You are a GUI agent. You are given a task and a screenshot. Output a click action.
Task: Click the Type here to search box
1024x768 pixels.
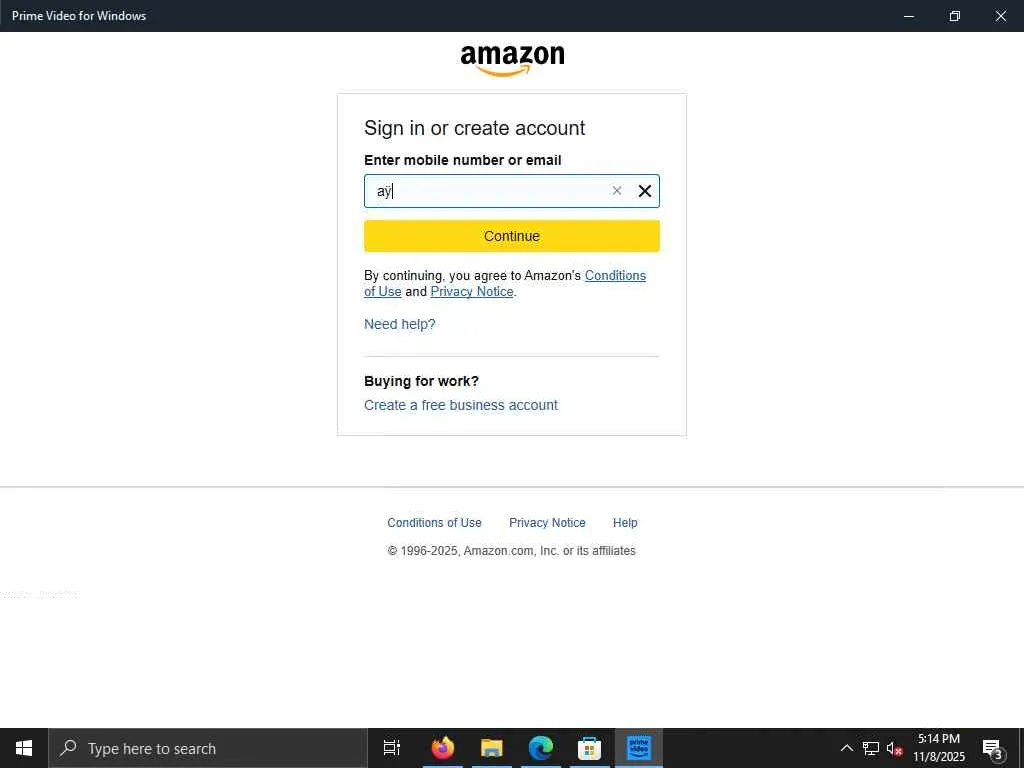pos(208,748)
